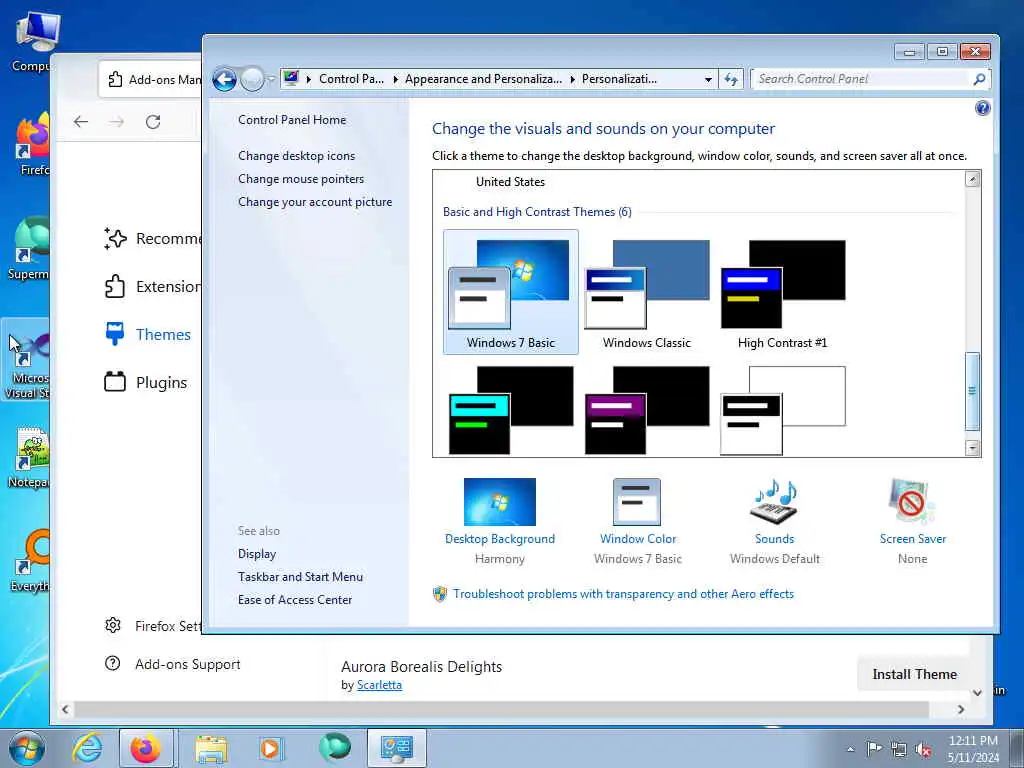Click Firefox forward arrow
Image resolution: width=1024 pixels, height=768 pixels.
[x=117, y=121]
